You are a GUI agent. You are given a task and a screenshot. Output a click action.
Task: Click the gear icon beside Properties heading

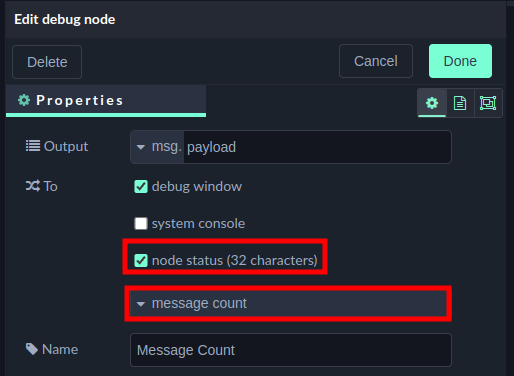(24, 100)
